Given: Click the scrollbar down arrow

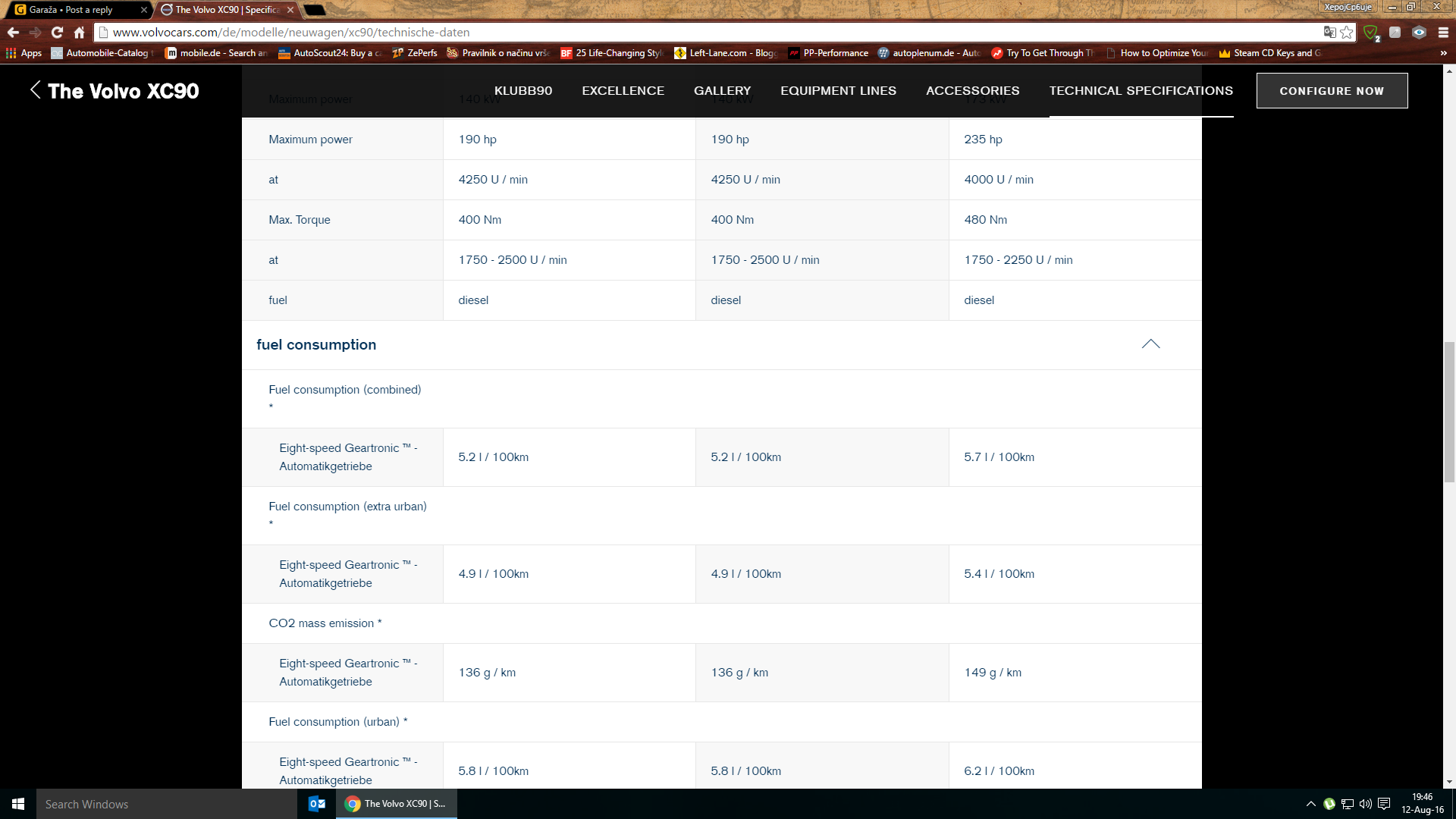Looking at the screenshot, I should tap(1448, 782).
